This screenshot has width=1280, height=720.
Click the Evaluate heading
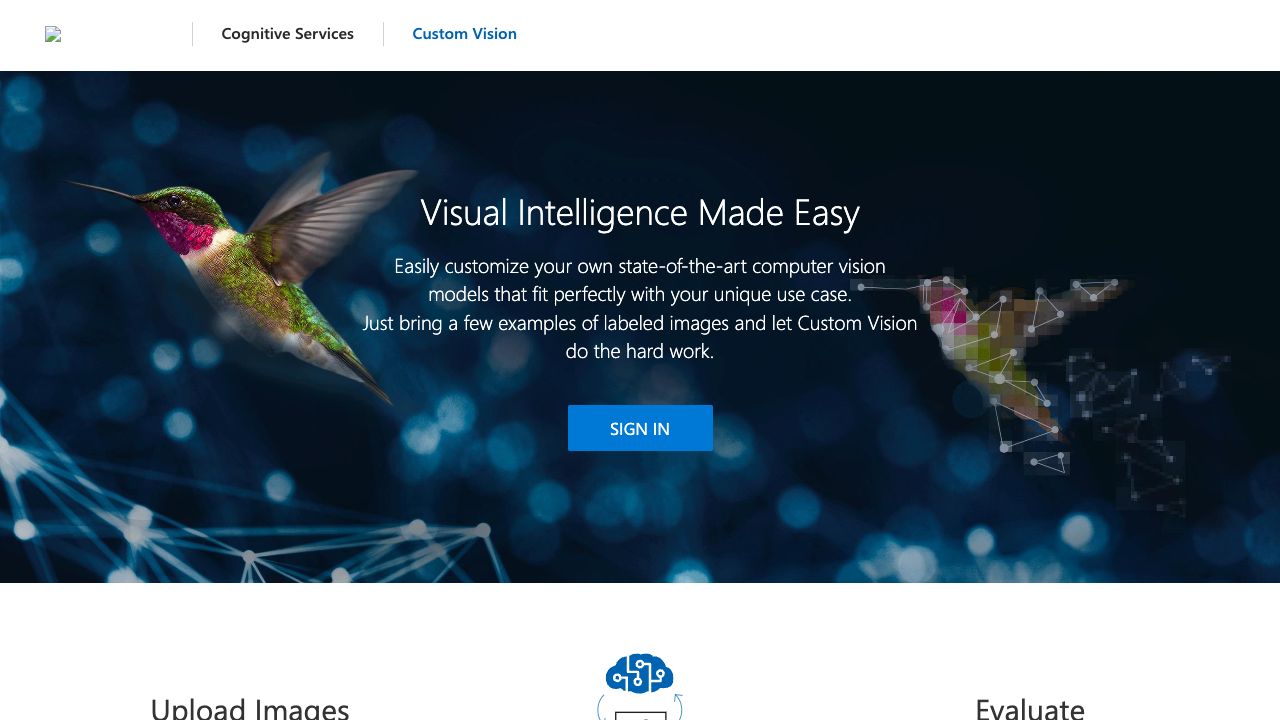point(1029,708)
